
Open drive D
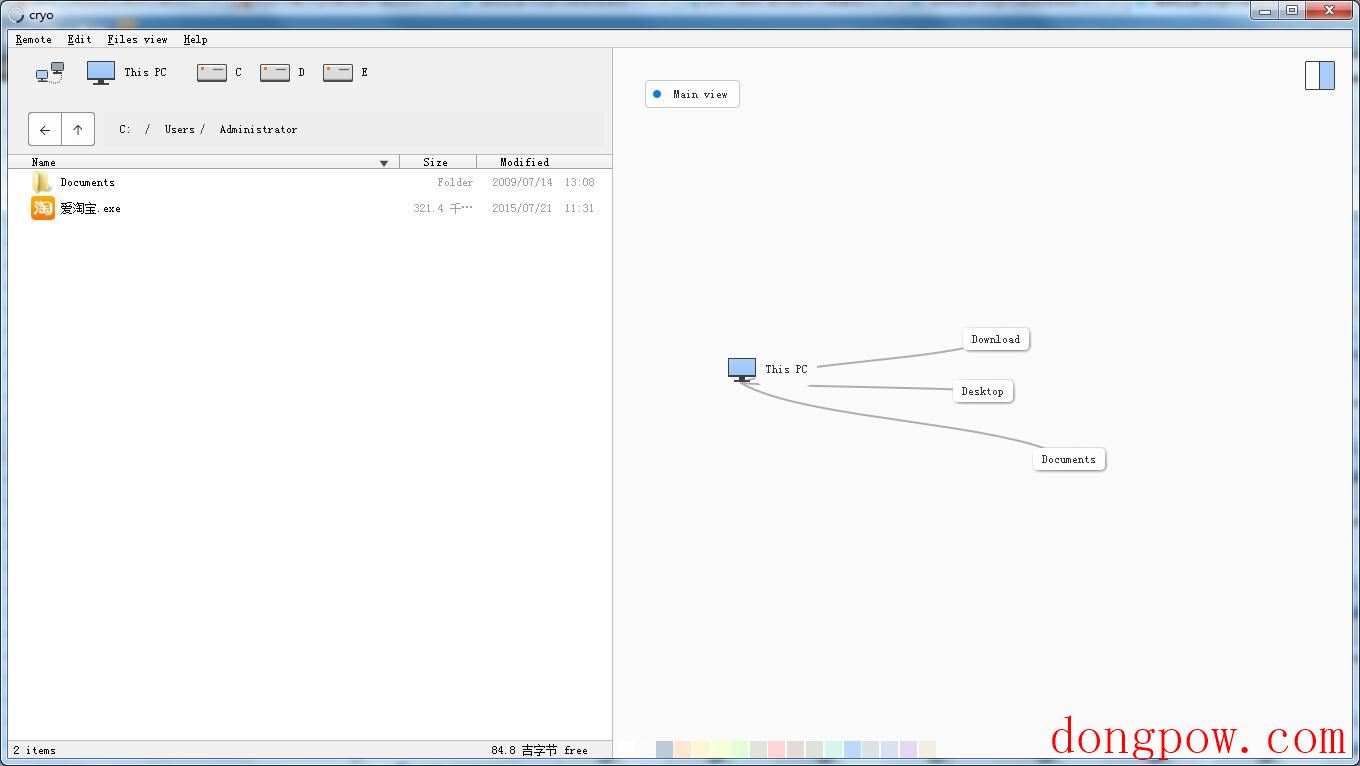coord(283,72)
